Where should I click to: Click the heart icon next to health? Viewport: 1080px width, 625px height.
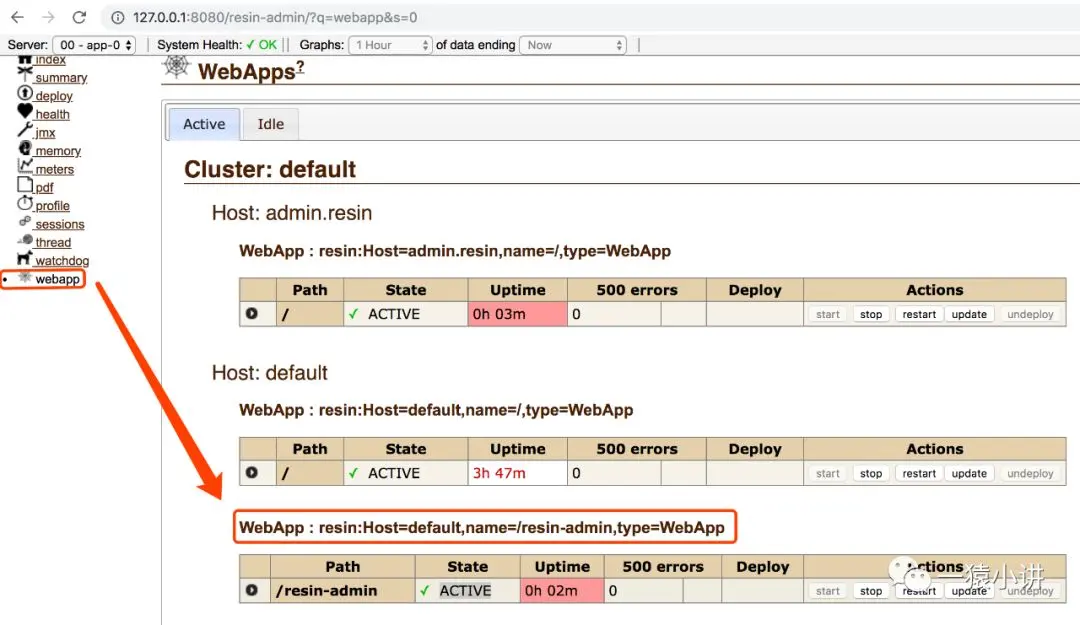[25, 111]
